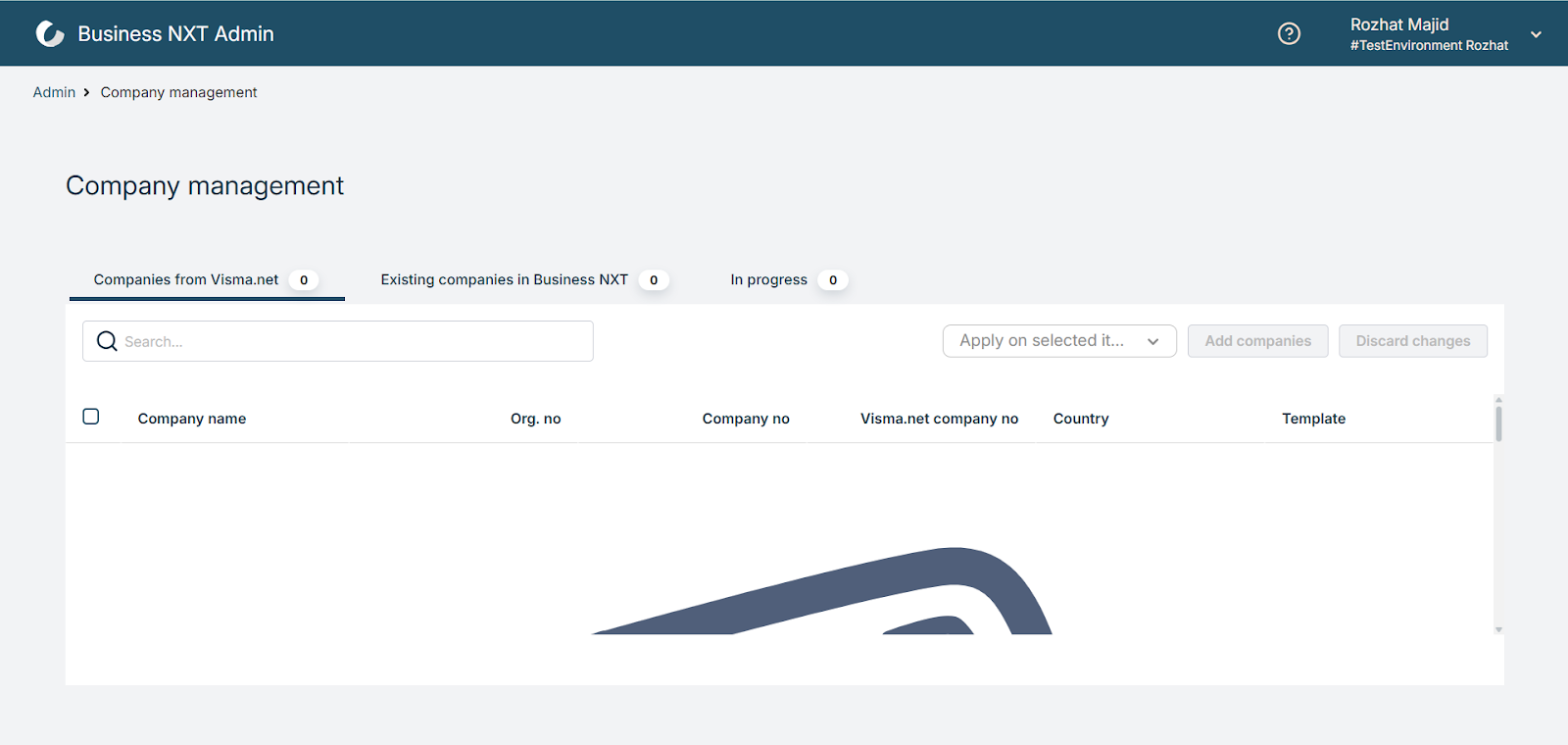Viewport: 1568px width, 745px height.
Task: Click the scrollbar down arrow
Action: pos(1498,629)
